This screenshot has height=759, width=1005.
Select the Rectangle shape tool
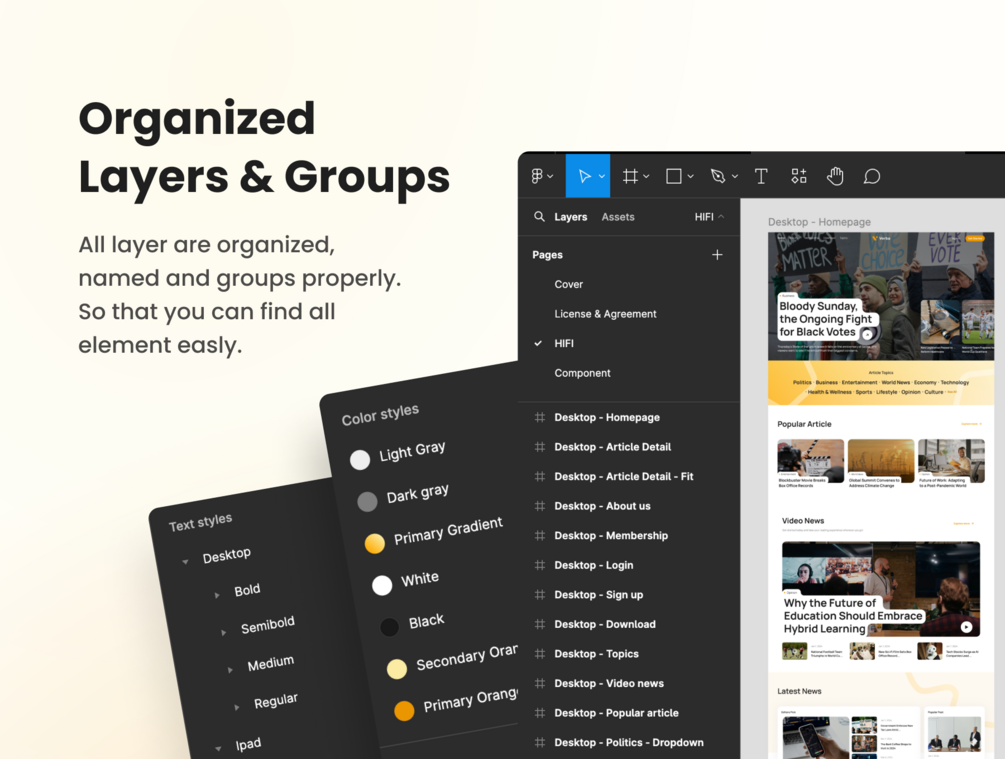pos(674,176)
